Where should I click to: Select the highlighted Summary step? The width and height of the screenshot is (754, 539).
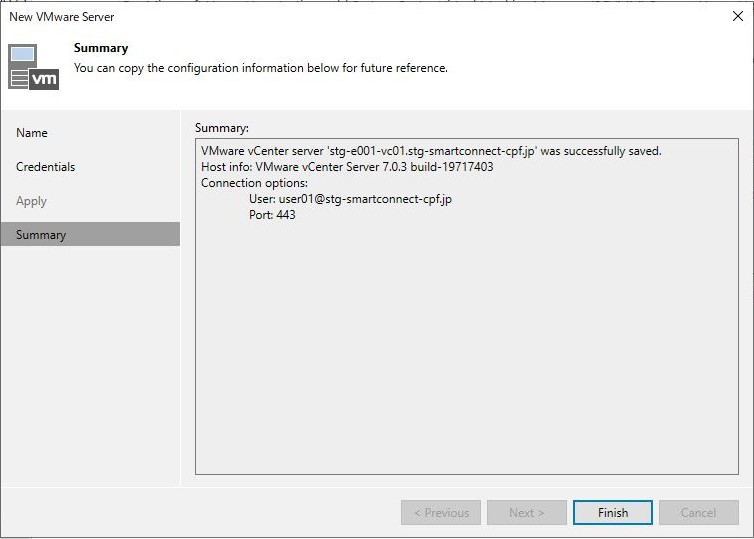tap(90, 234)
